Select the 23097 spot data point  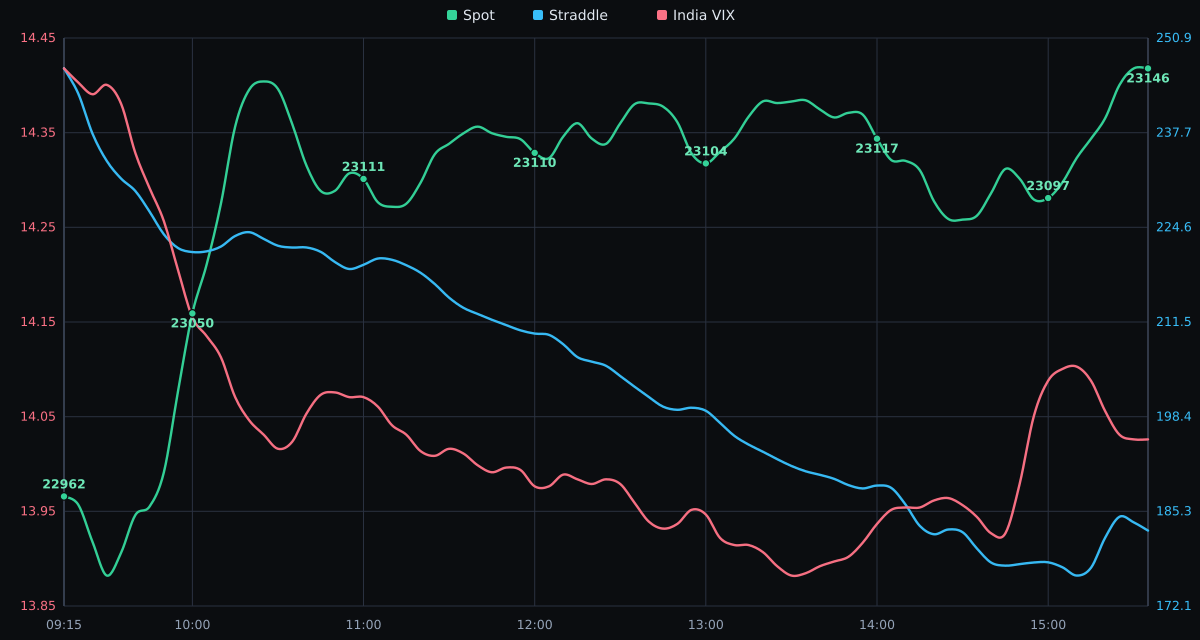[x=1048, y=198]
